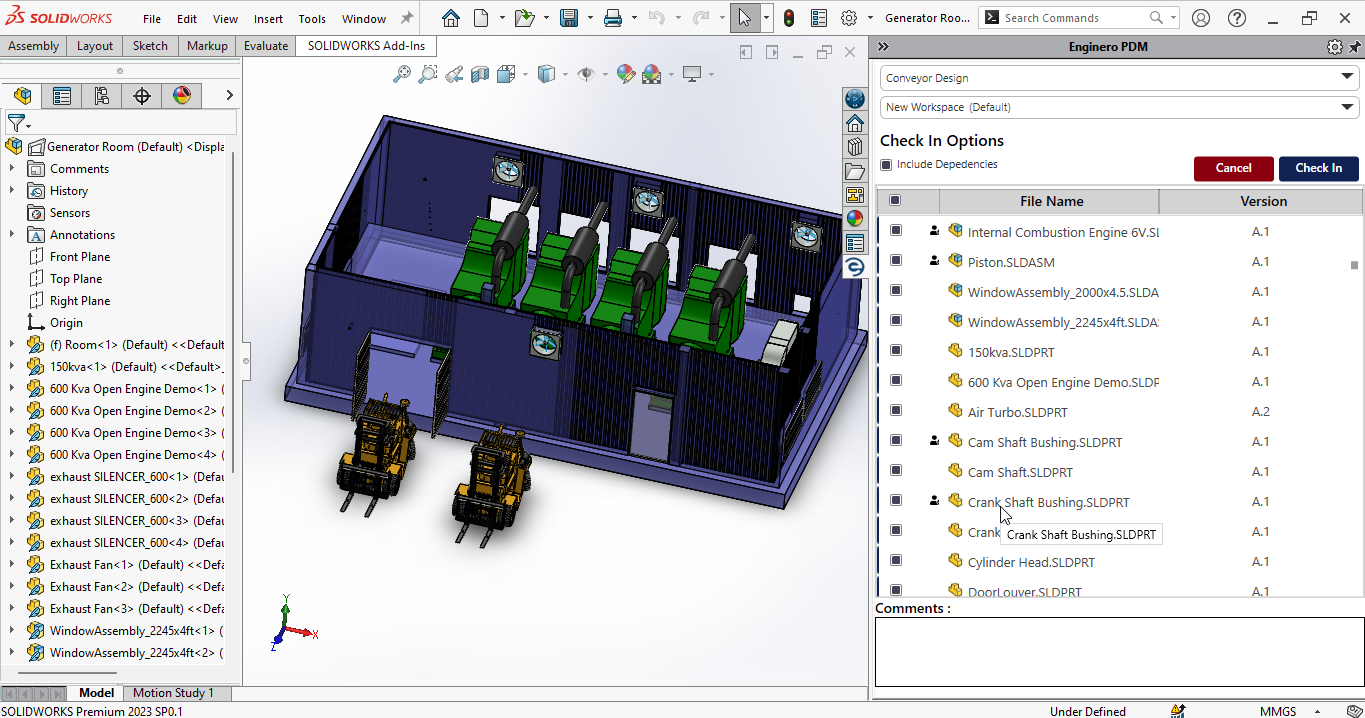Switch to FeatureManager design tree tab
Screen dimensions: 1365x718
coord(22,96)
